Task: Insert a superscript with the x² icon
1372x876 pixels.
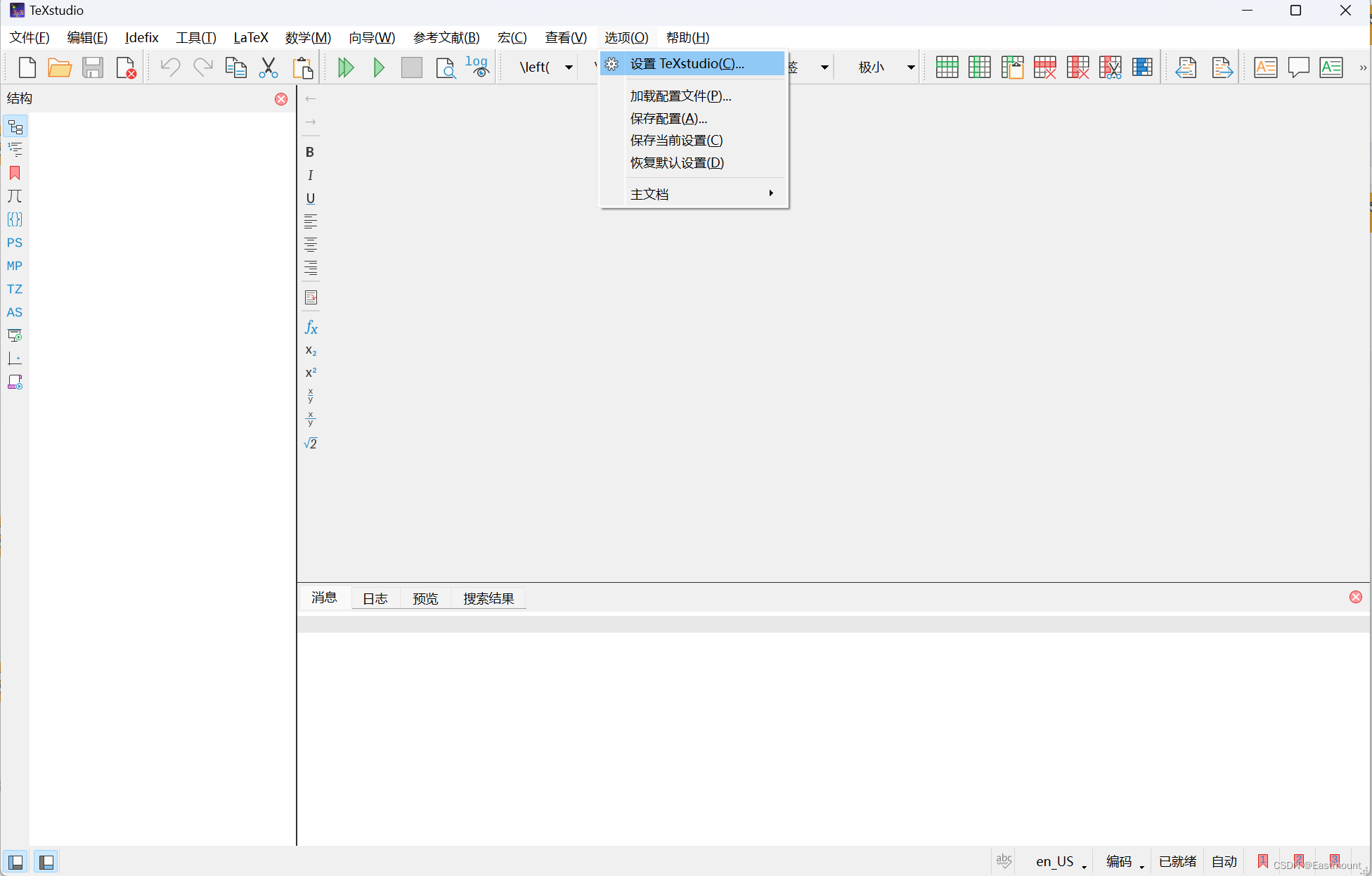Action: pos(311,373)
